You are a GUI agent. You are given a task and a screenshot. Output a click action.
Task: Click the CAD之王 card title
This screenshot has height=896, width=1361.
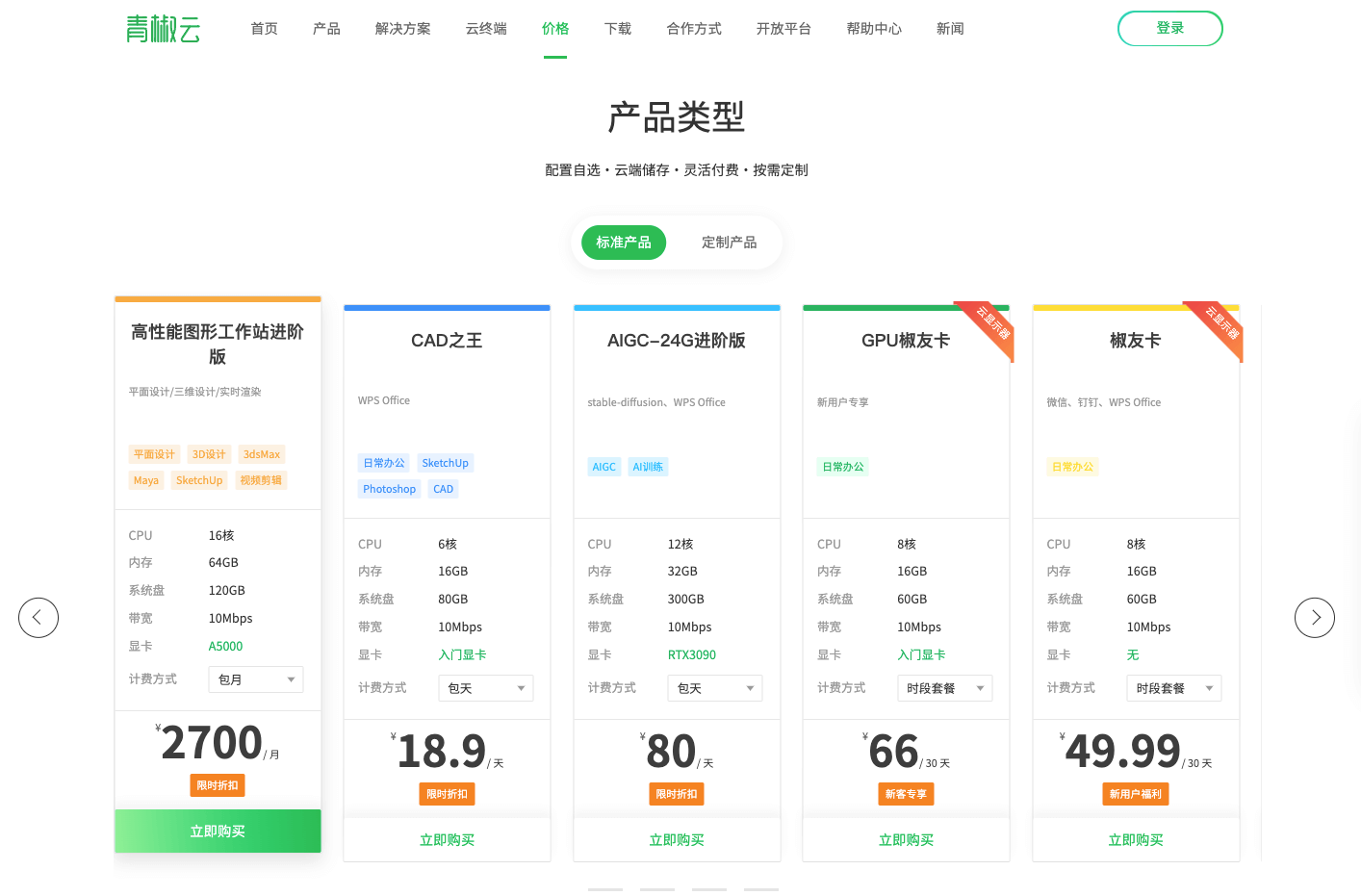tap(448, 341)
